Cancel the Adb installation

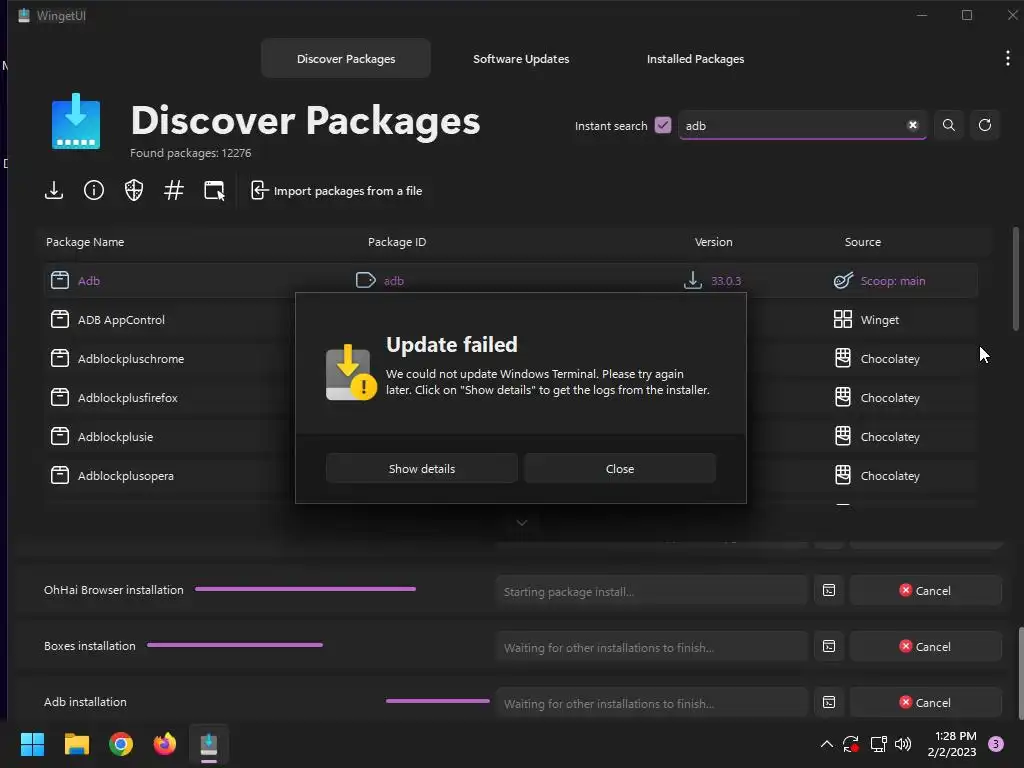tap(925, 703)
